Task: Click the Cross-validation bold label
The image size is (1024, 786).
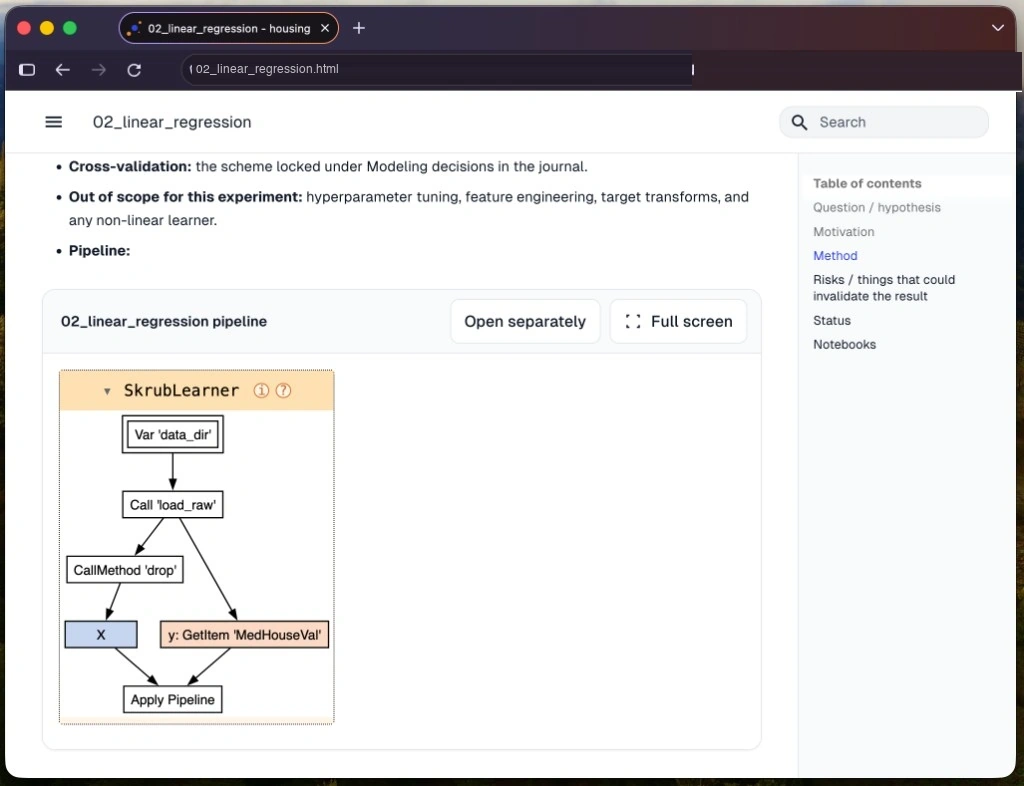Action: point(130,166)
